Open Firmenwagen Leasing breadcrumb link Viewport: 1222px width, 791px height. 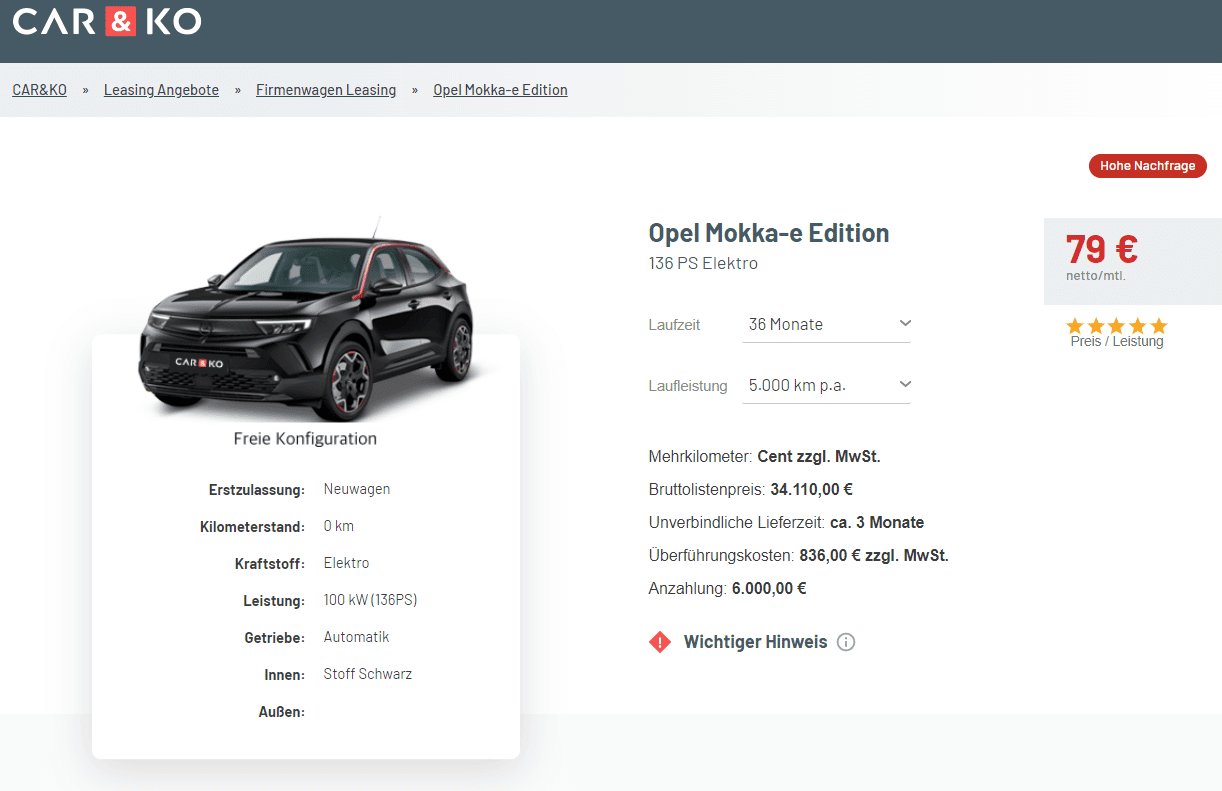click(x=326, y=90)
